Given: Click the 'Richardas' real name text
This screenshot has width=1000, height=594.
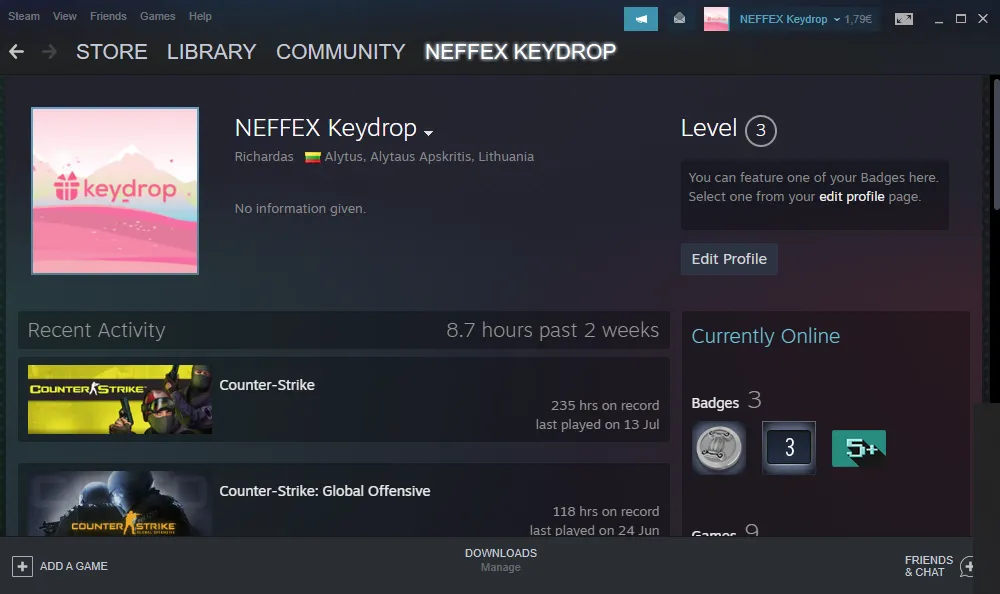Looking at the screenshot, I should [x=264, y=157].
